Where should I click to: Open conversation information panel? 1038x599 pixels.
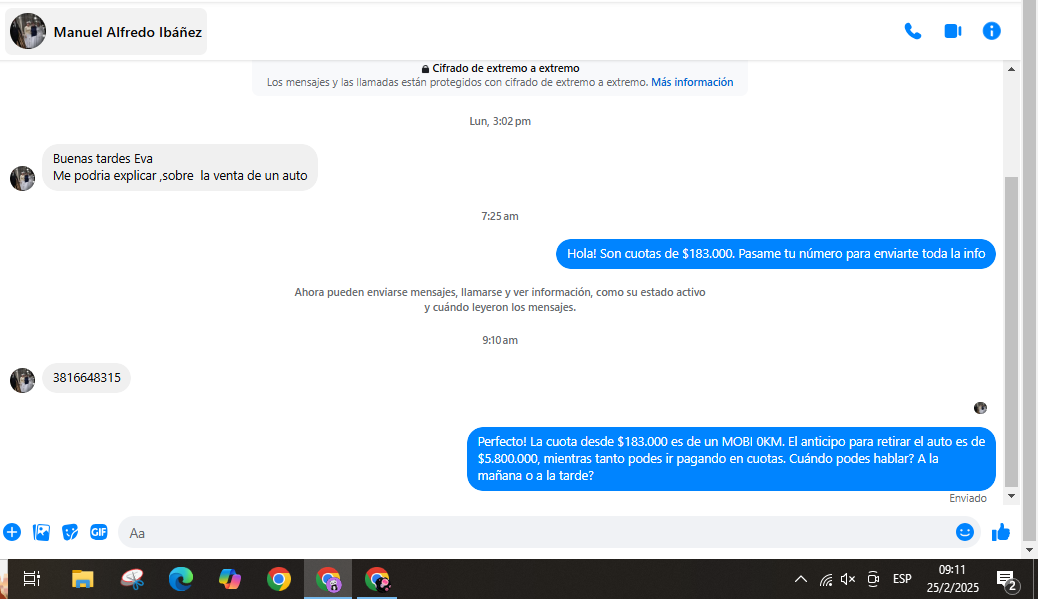coord(991,31)
